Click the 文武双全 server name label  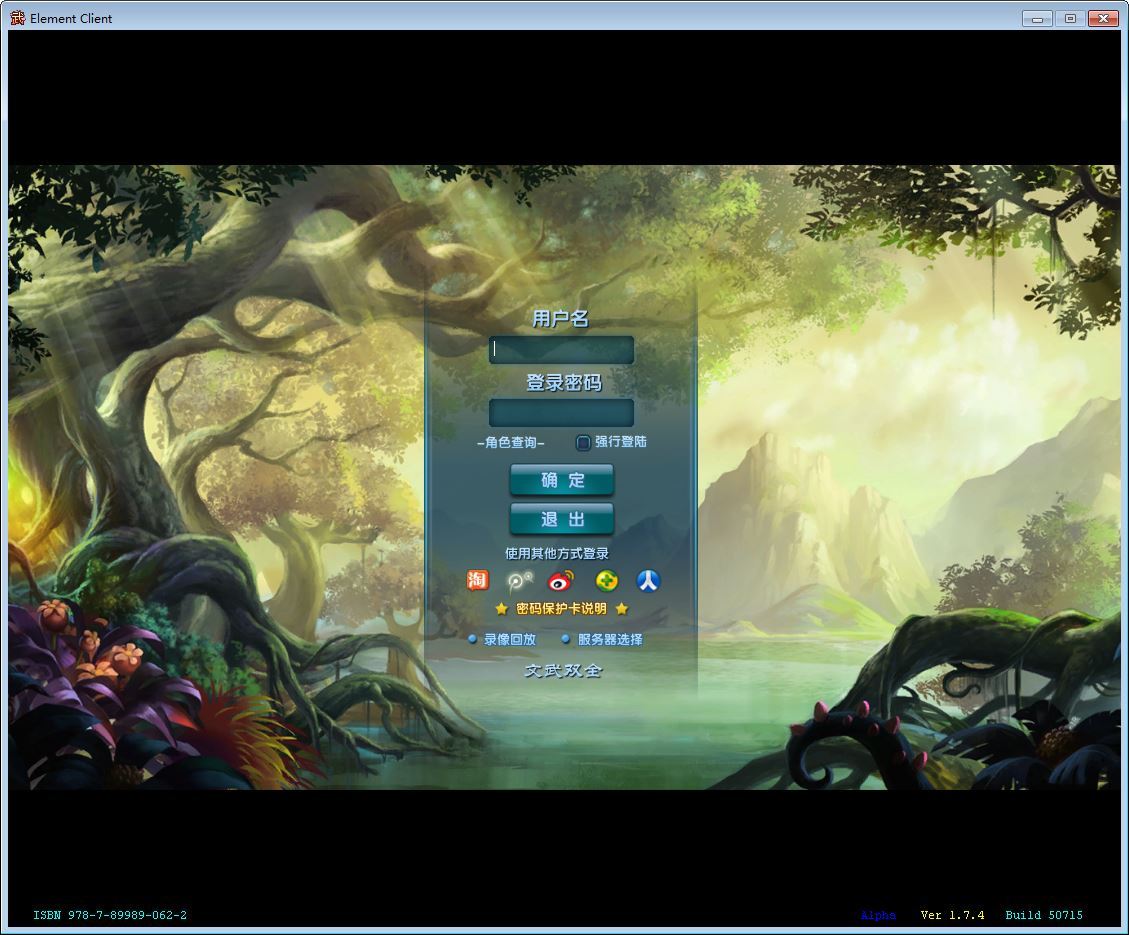[563, 671]
